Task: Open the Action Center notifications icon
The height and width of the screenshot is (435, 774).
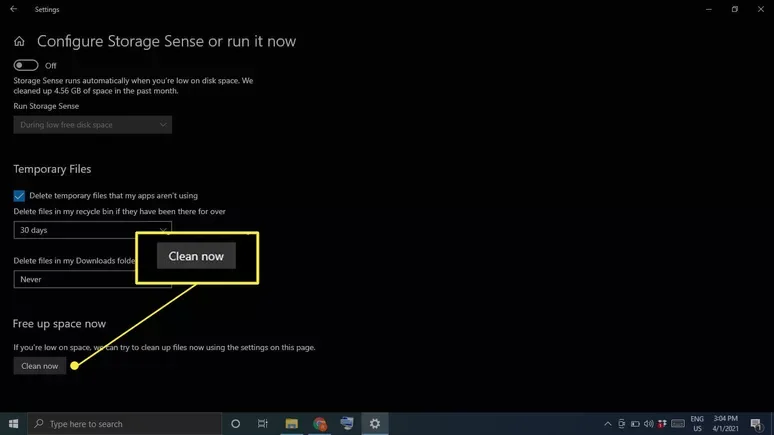Action: (x=756, y=424)
